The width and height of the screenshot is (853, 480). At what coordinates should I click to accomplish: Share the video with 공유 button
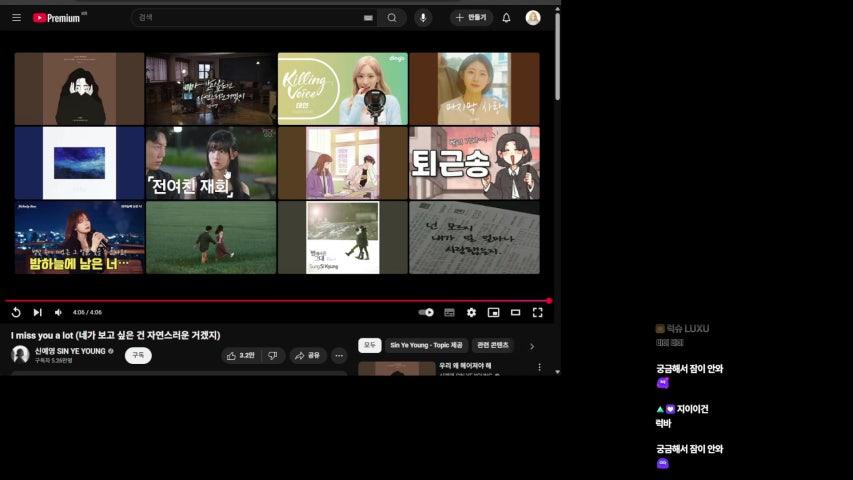coord(307,355)
